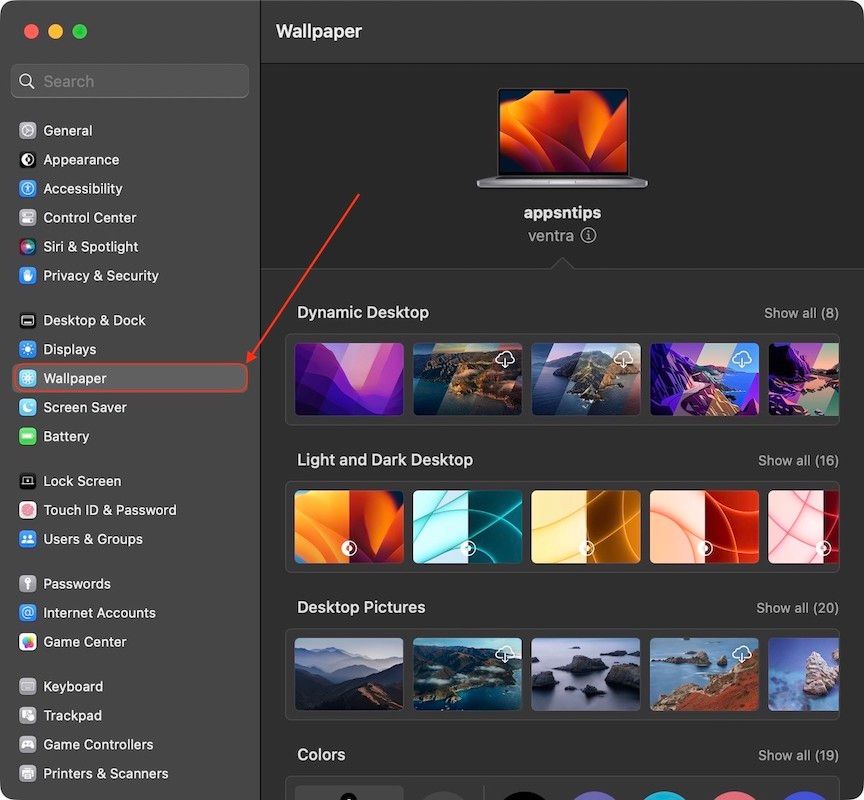Show all 20 Desktop Pictures
864x800 pixels.
tap(797, 608)
